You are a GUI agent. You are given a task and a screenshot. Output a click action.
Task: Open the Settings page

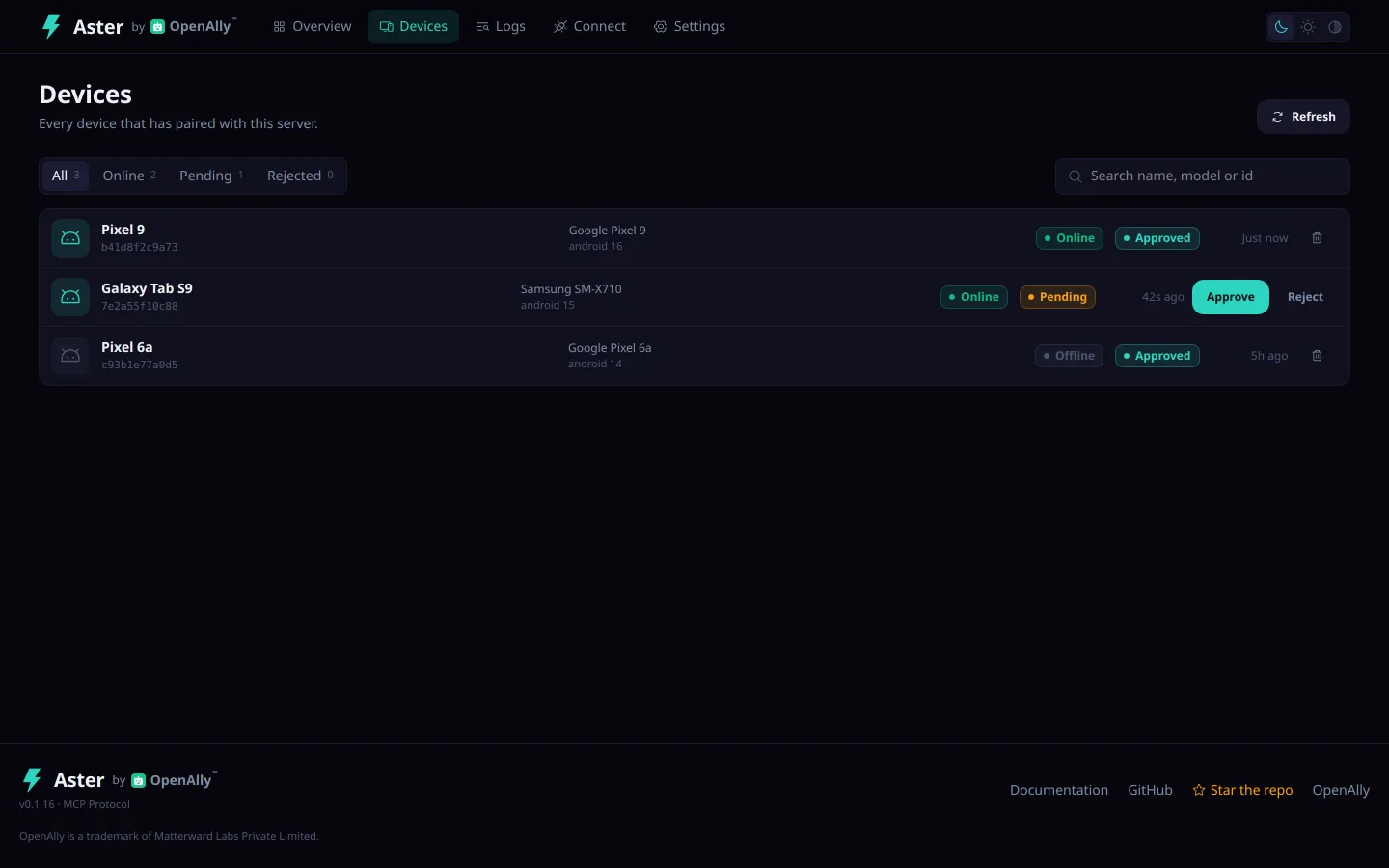tap(690, 27)
